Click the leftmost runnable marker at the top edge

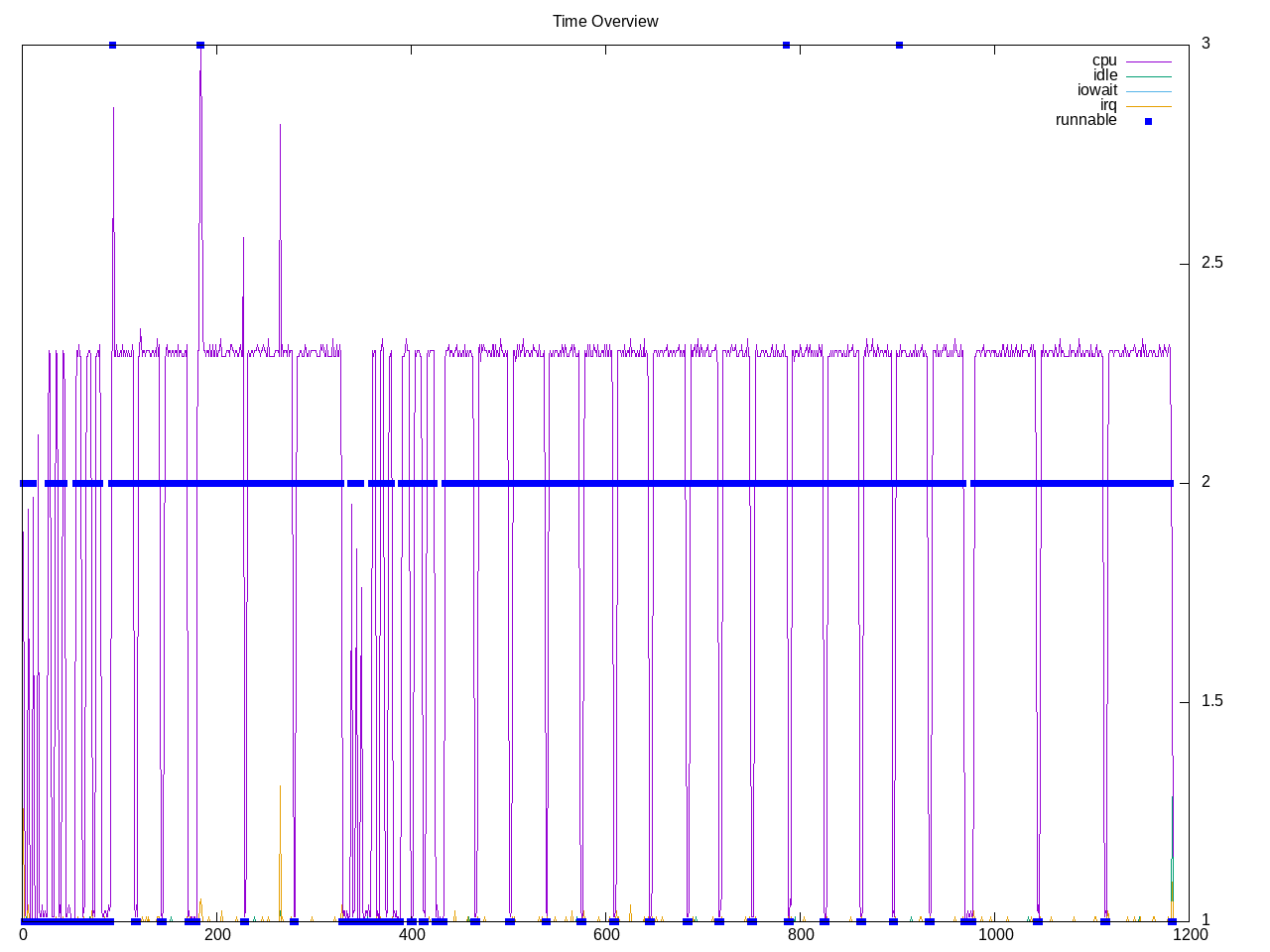tap(112, 45)
